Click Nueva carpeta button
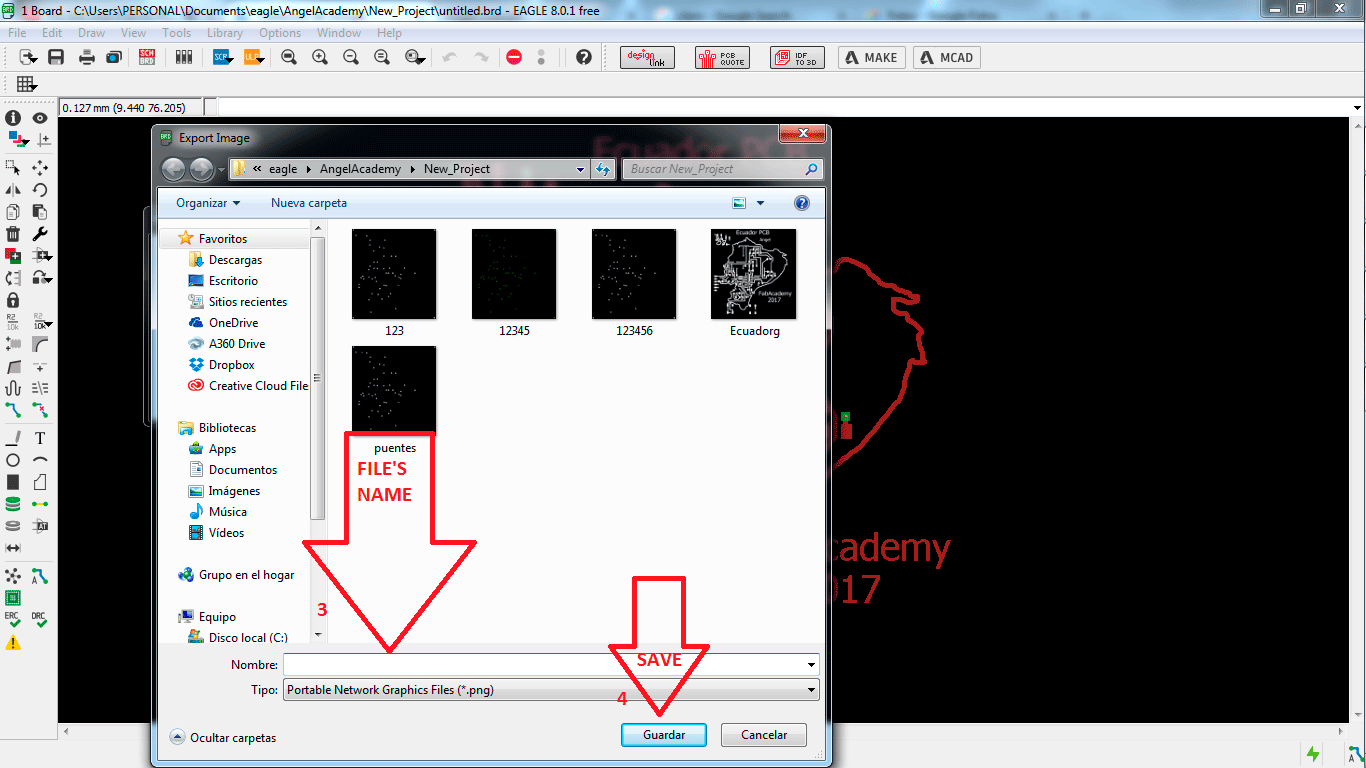This screenshot has width=1366, height=768. point(309,203)
